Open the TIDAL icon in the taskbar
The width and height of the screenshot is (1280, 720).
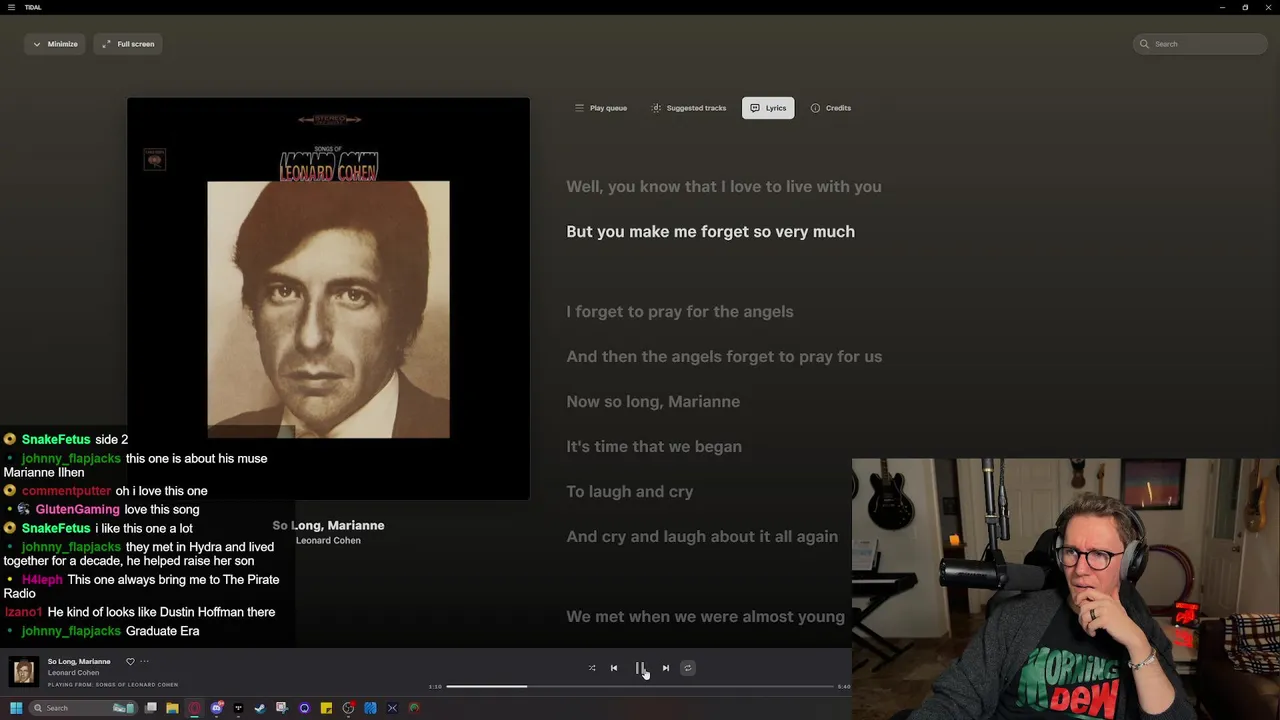point(238,708)
